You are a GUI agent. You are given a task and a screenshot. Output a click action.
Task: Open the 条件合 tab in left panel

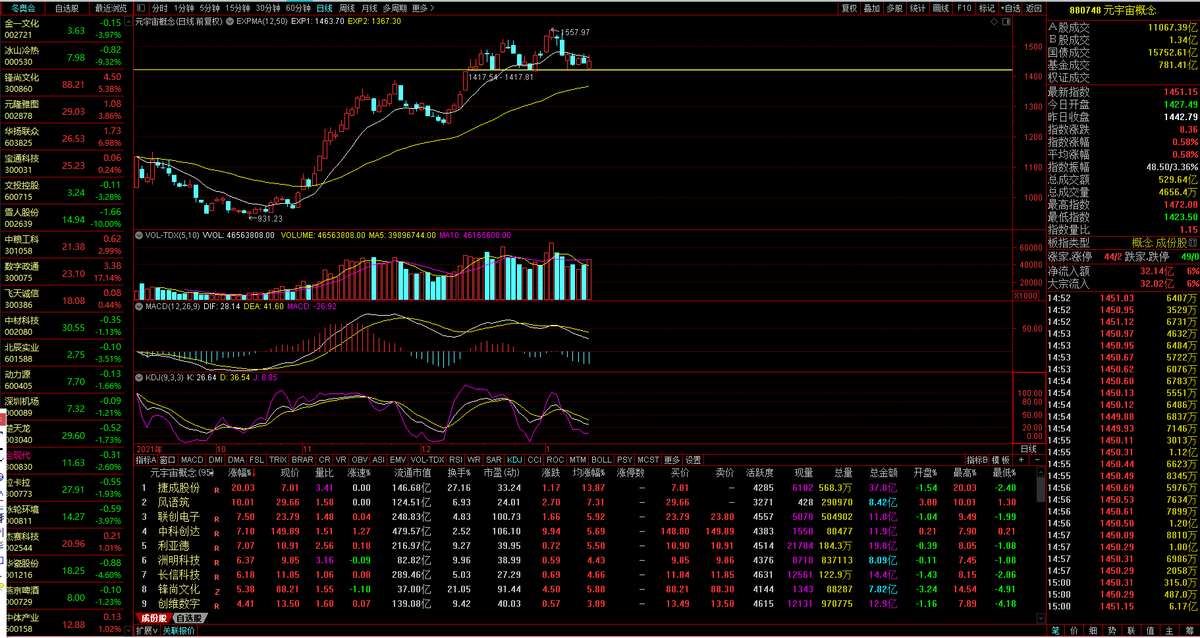point(23,7)
